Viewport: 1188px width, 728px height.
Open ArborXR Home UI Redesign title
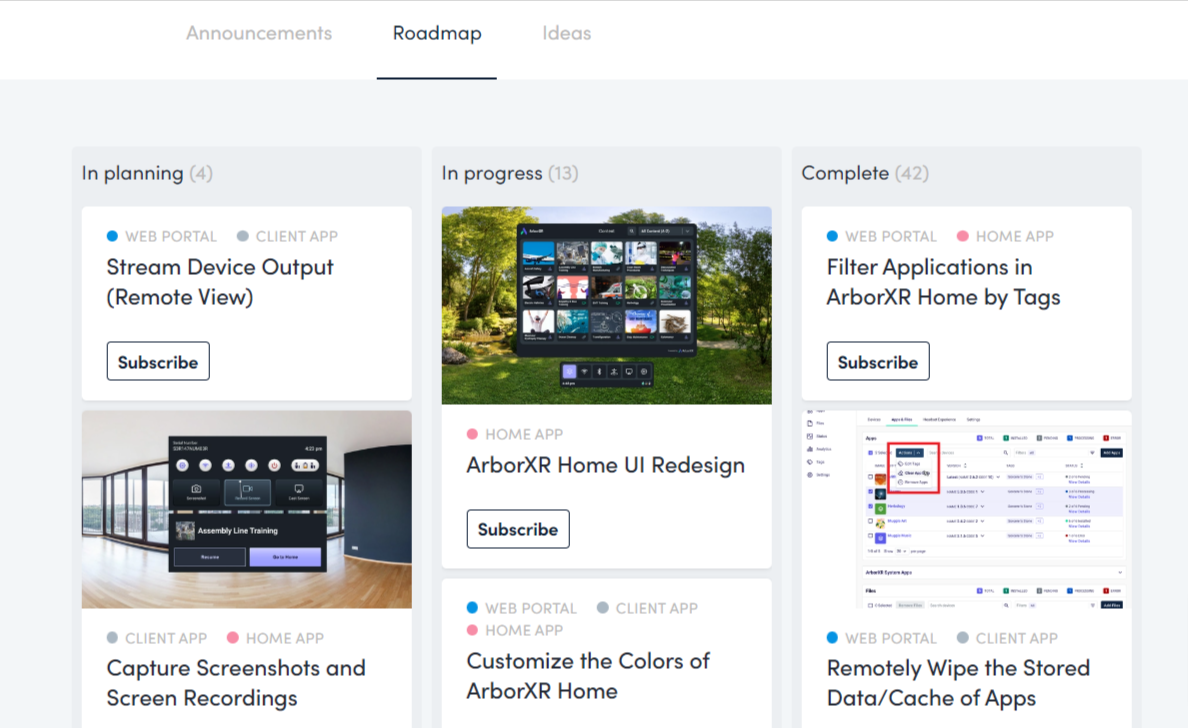click(605, 464)
